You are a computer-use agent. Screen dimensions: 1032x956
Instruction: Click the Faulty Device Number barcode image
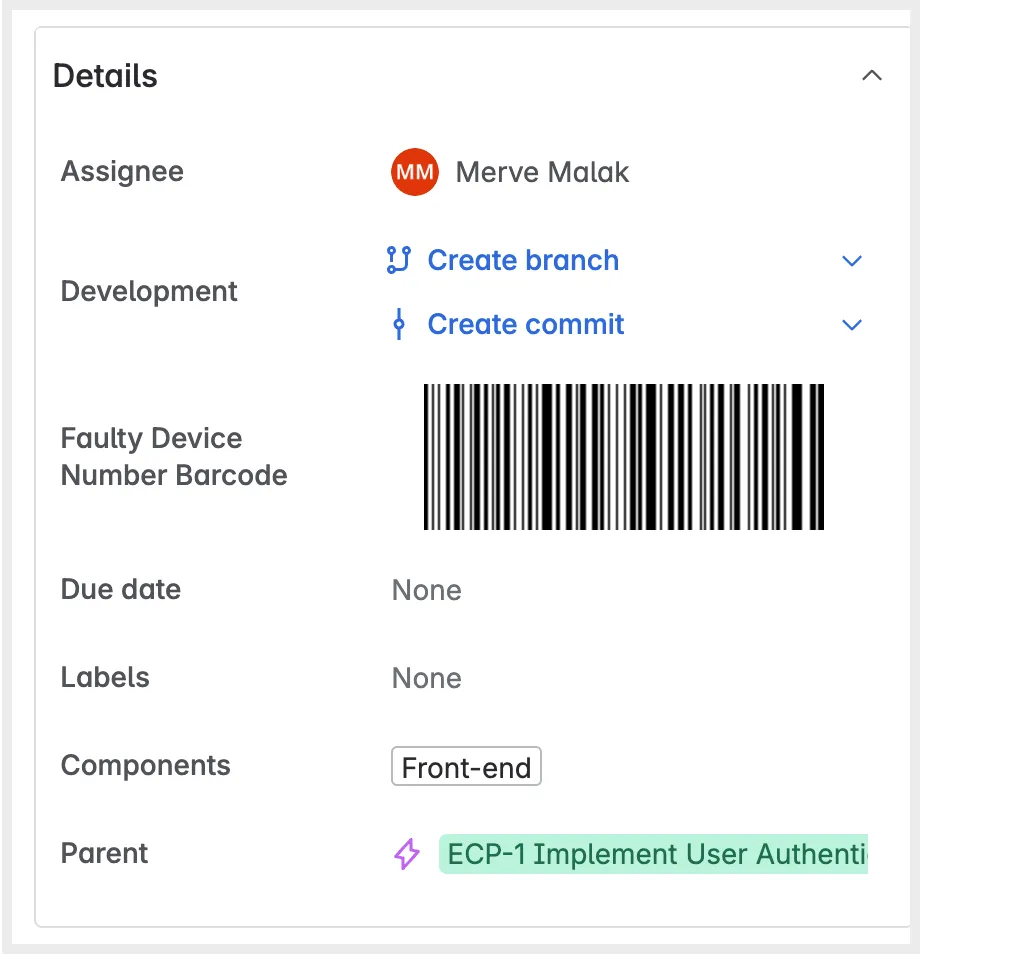(x=623, y=457)
